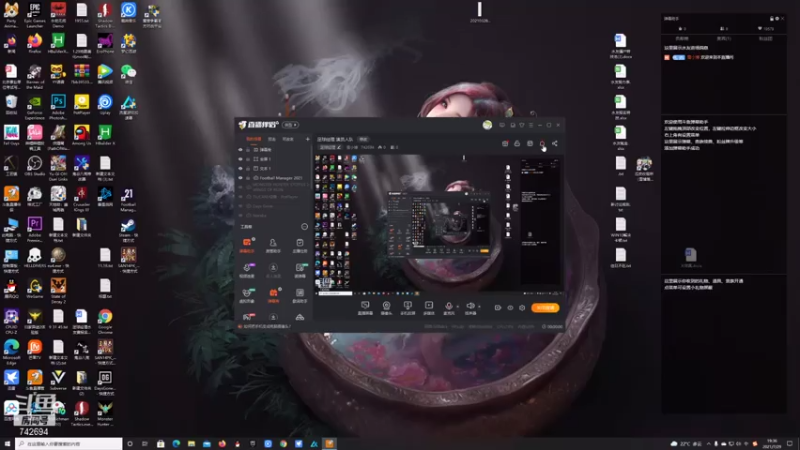This screenshot has height=450, width=800.
Task: Click the speaker icon in the bottom toolbar
Action: click(470, 306)
